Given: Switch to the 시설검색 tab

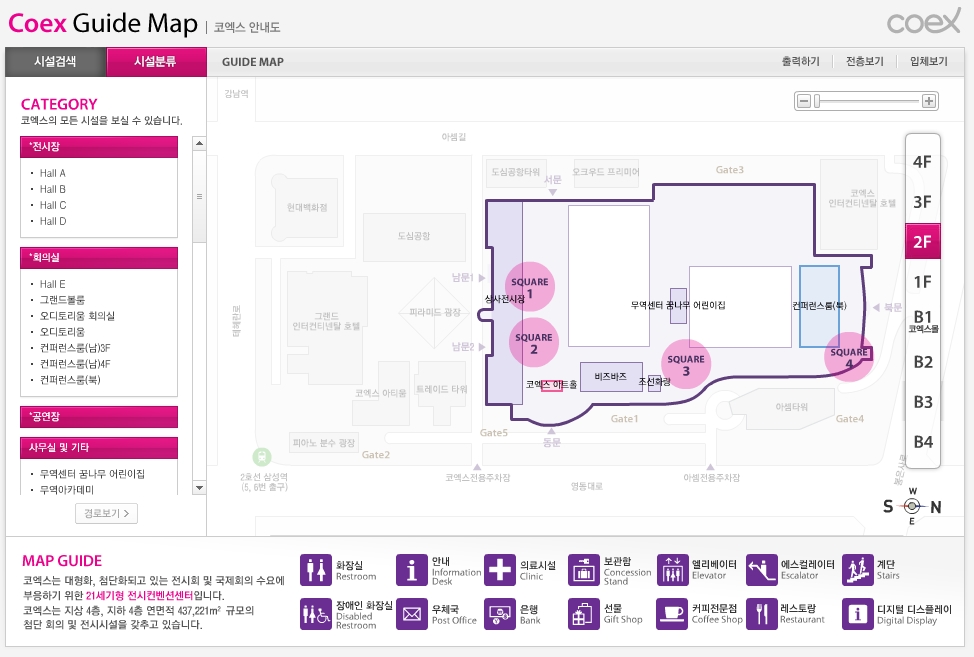Looking at the screenshot, I should coord(56,61).
